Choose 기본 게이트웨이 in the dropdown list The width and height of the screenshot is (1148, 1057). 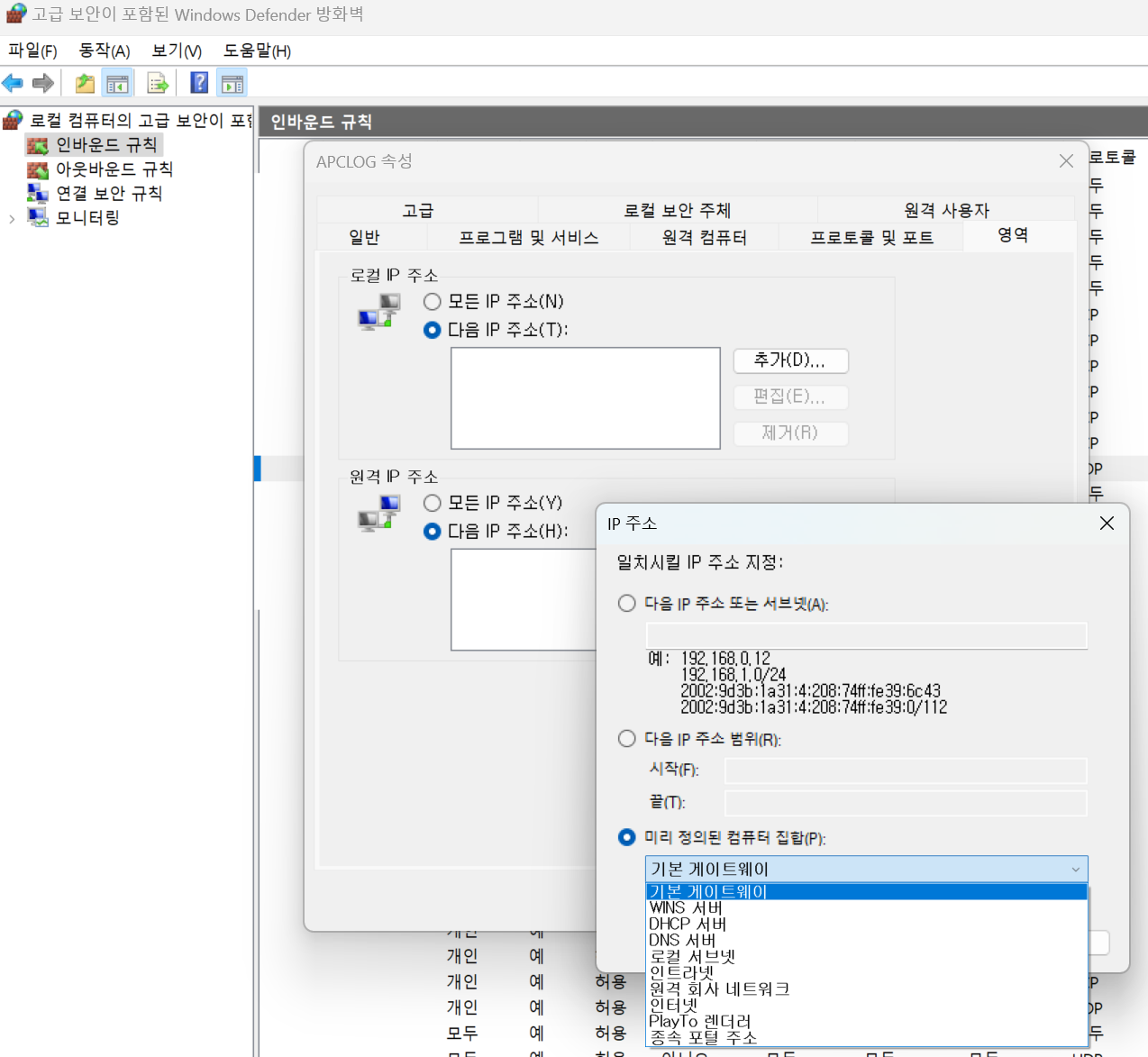pyautogui.click(x=867, y=892)
